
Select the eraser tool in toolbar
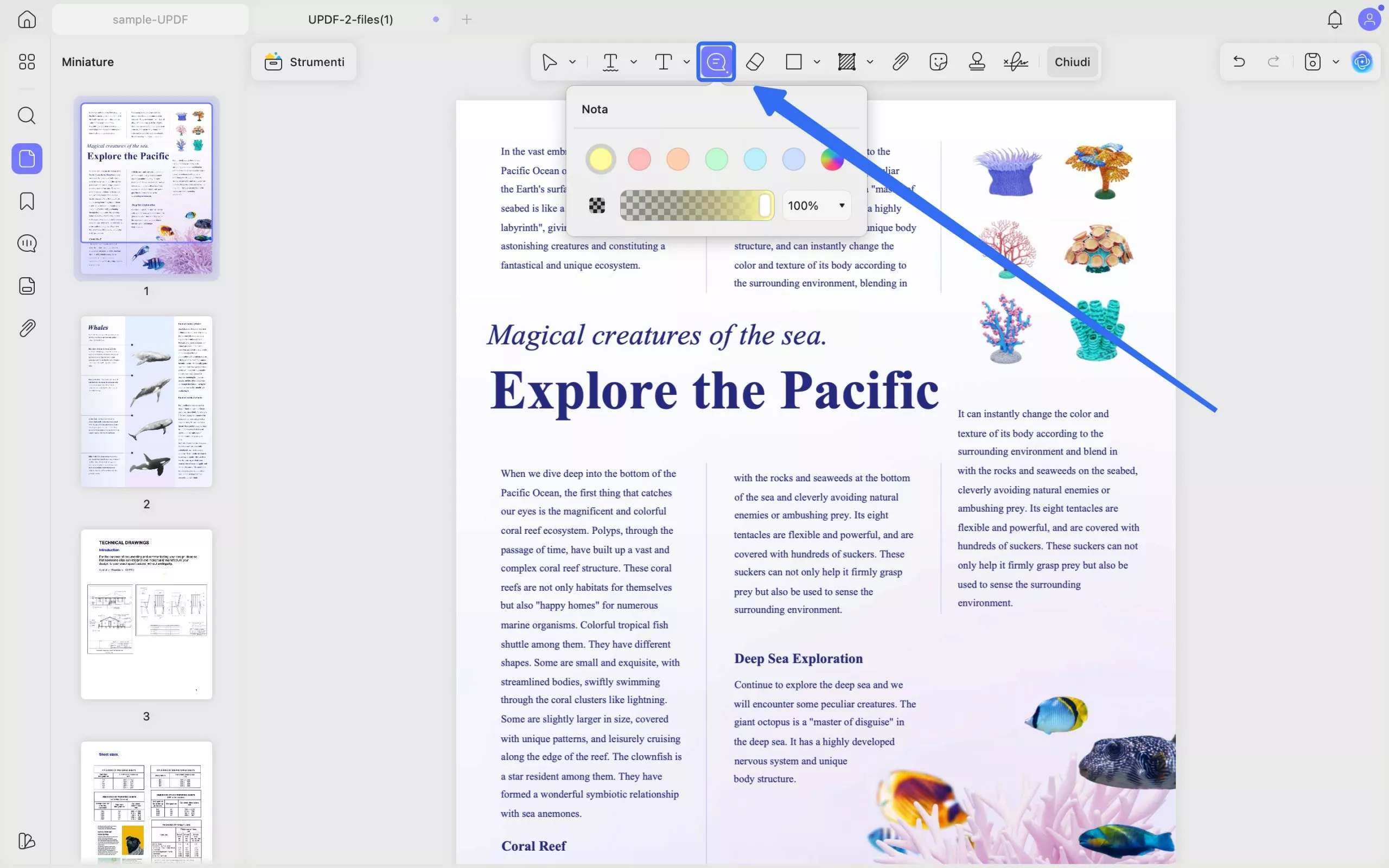[x=755, y=61]
